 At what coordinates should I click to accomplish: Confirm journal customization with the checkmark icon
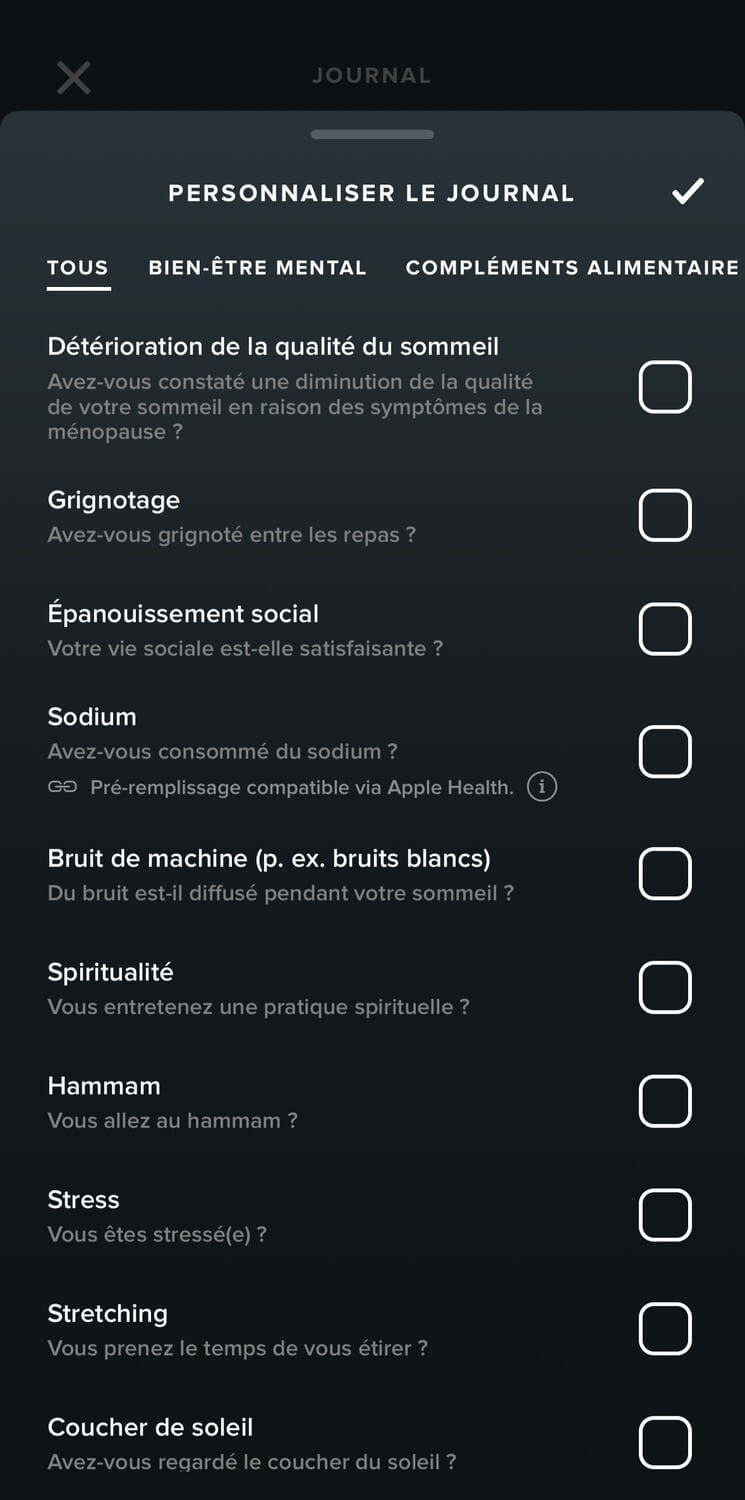coord(687,191)
